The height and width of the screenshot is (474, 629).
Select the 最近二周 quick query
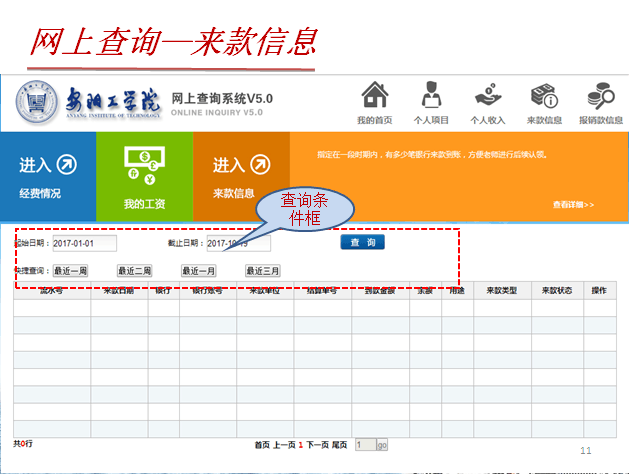click(x=134, y=271)
